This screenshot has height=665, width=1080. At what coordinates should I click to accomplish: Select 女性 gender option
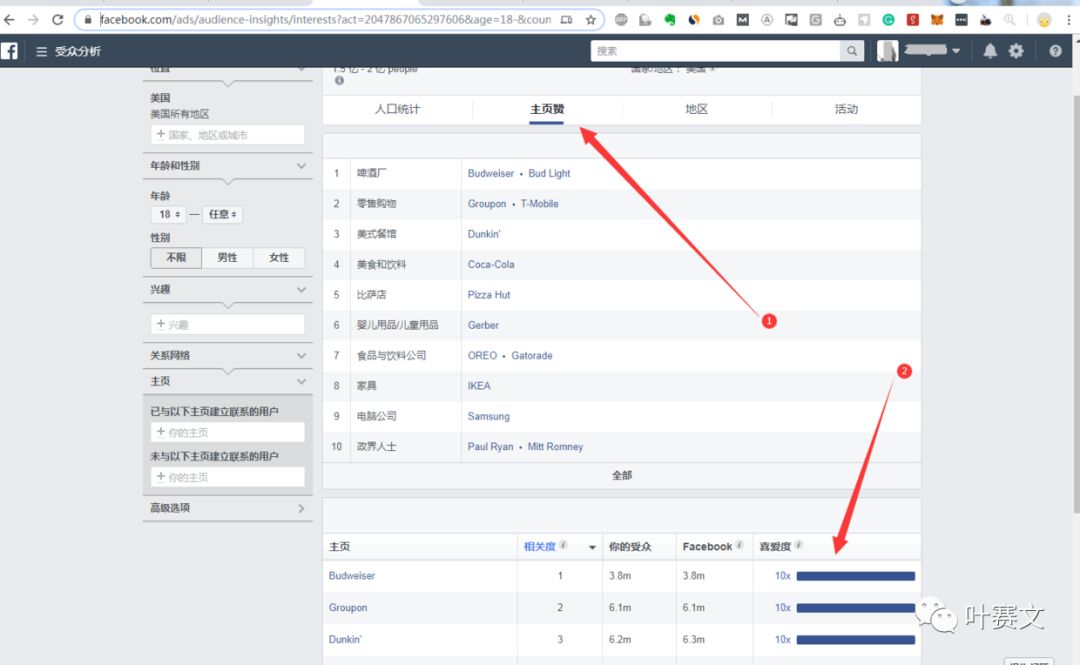click(x=279, y=258)
